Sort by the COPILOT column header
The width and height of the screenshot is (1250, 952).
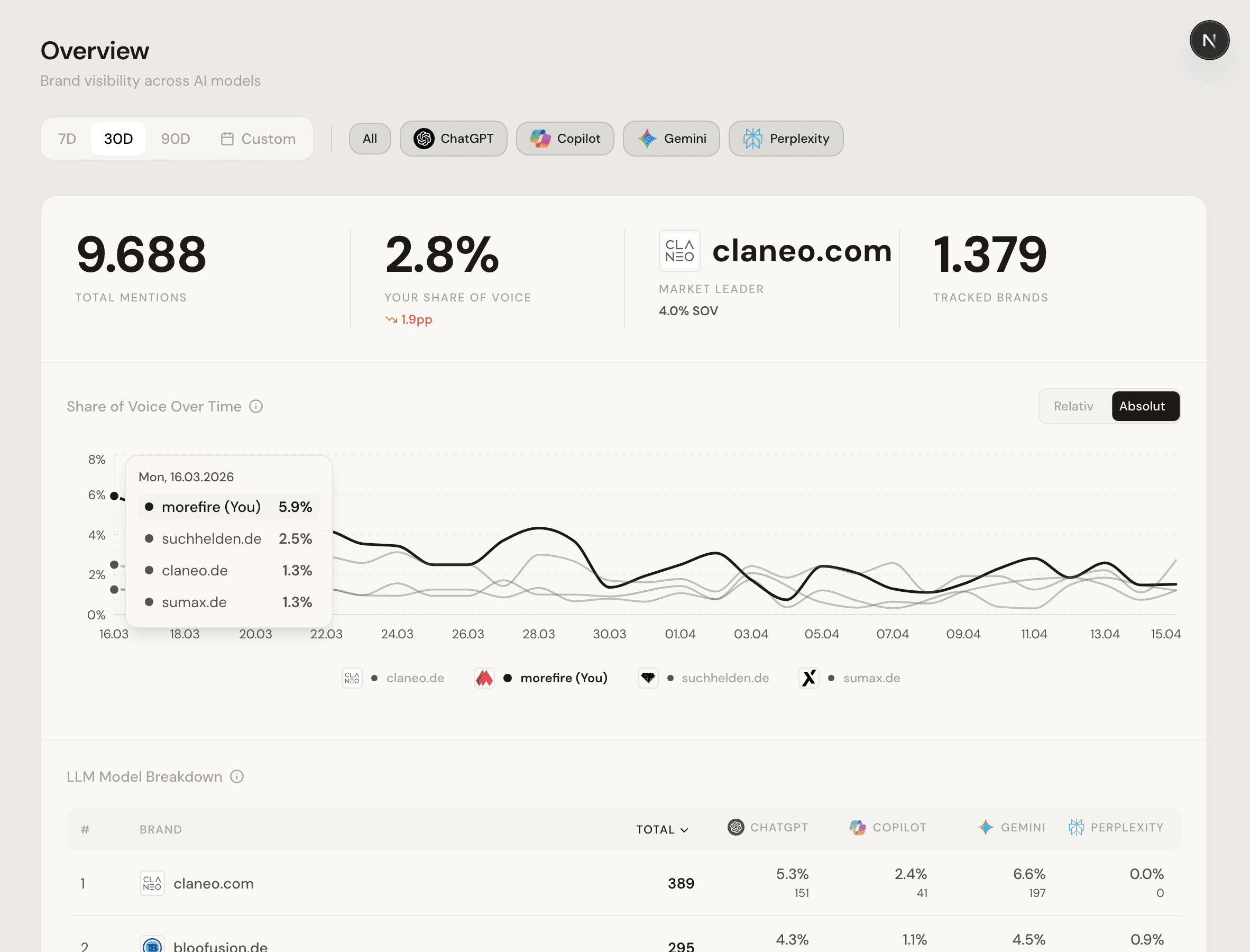click(x=887, y=827)
